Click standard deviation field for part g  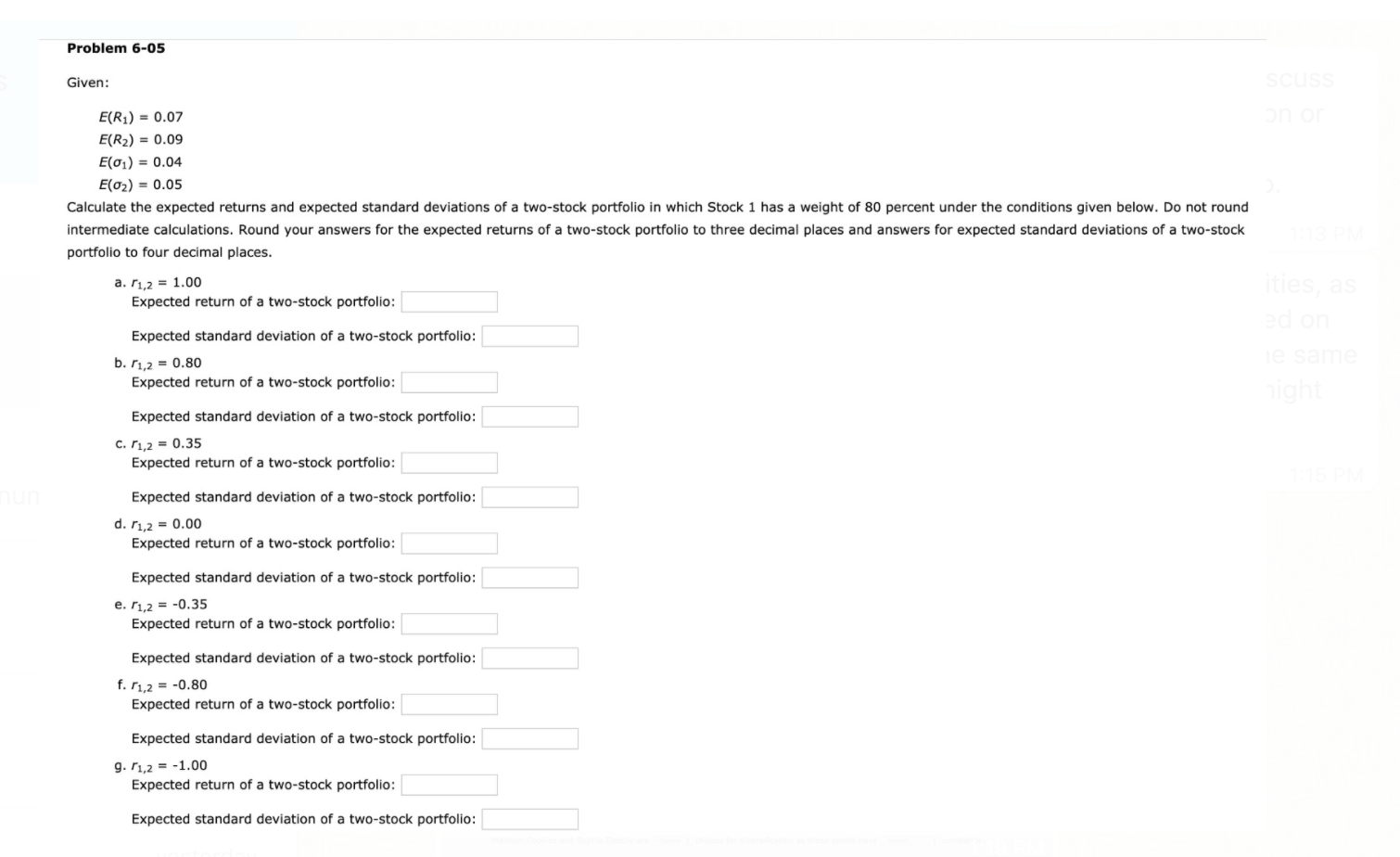530,820
